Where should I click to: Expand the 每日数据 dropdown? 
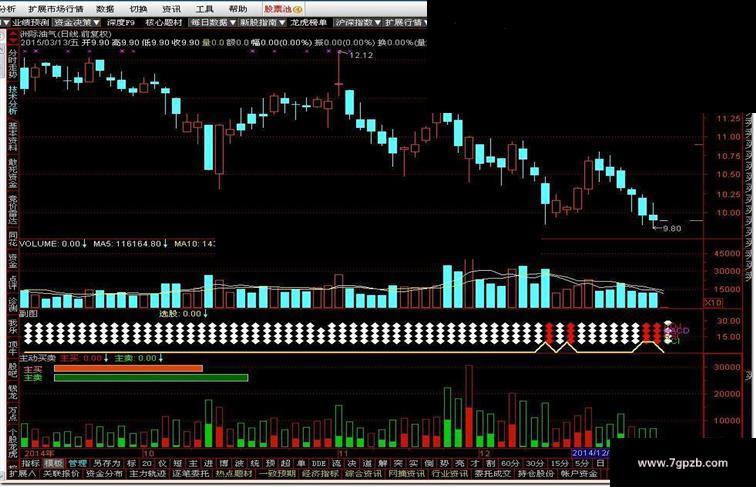(x=213, y=23)
